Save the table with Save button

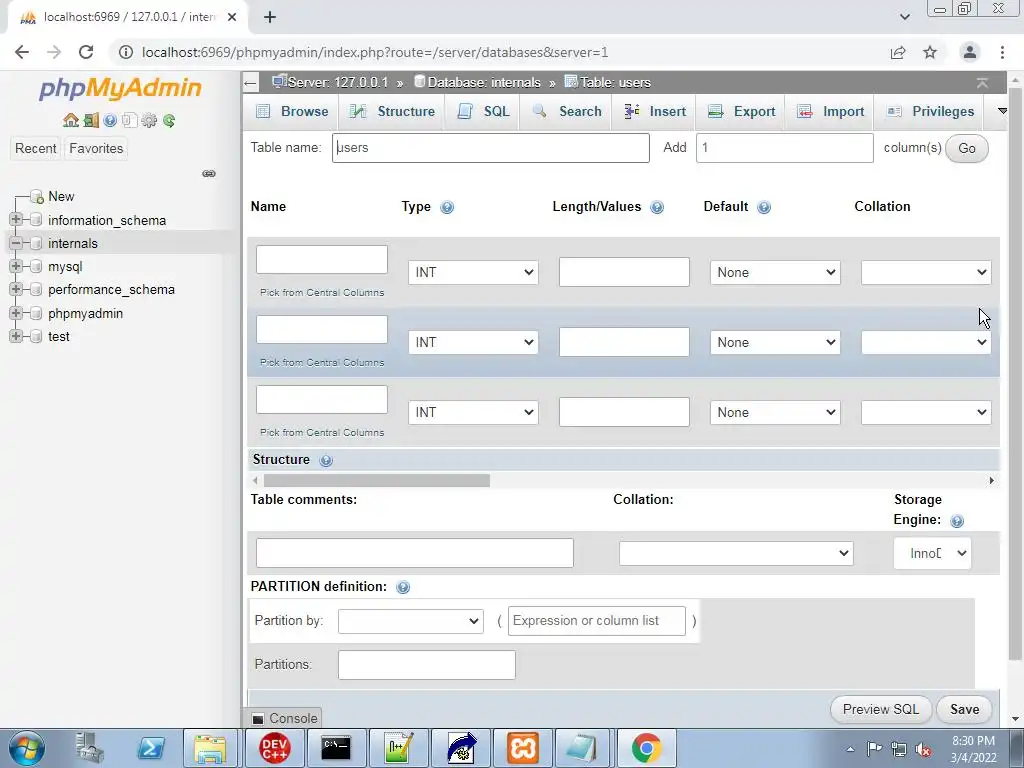point(964,709)
